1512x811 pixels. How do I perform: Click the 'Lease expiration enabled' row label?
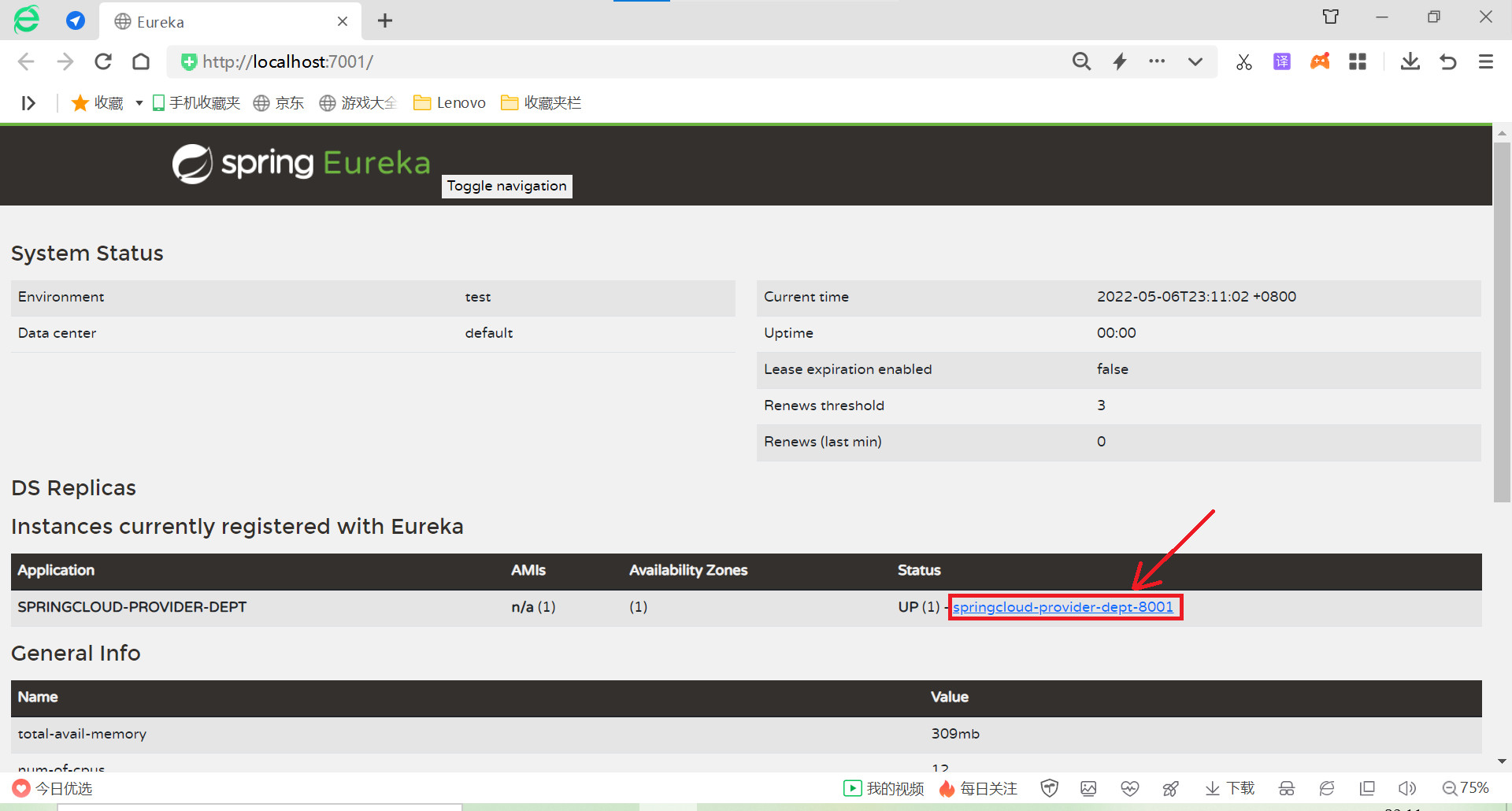pos(847,369)
